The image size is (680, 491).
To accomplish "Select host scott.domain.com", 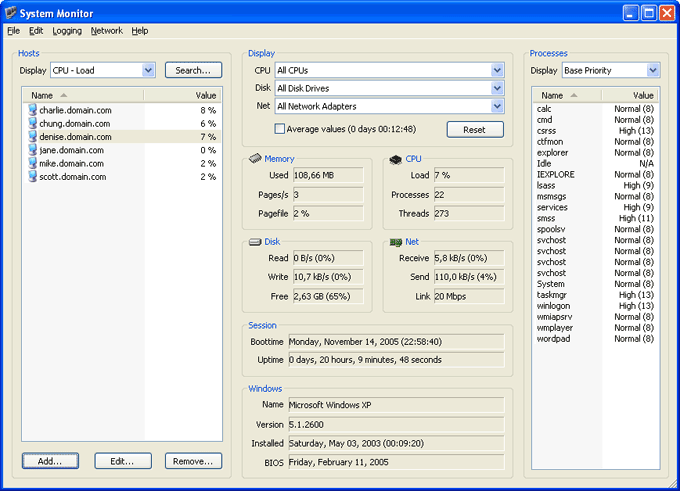I will point(122,177).
